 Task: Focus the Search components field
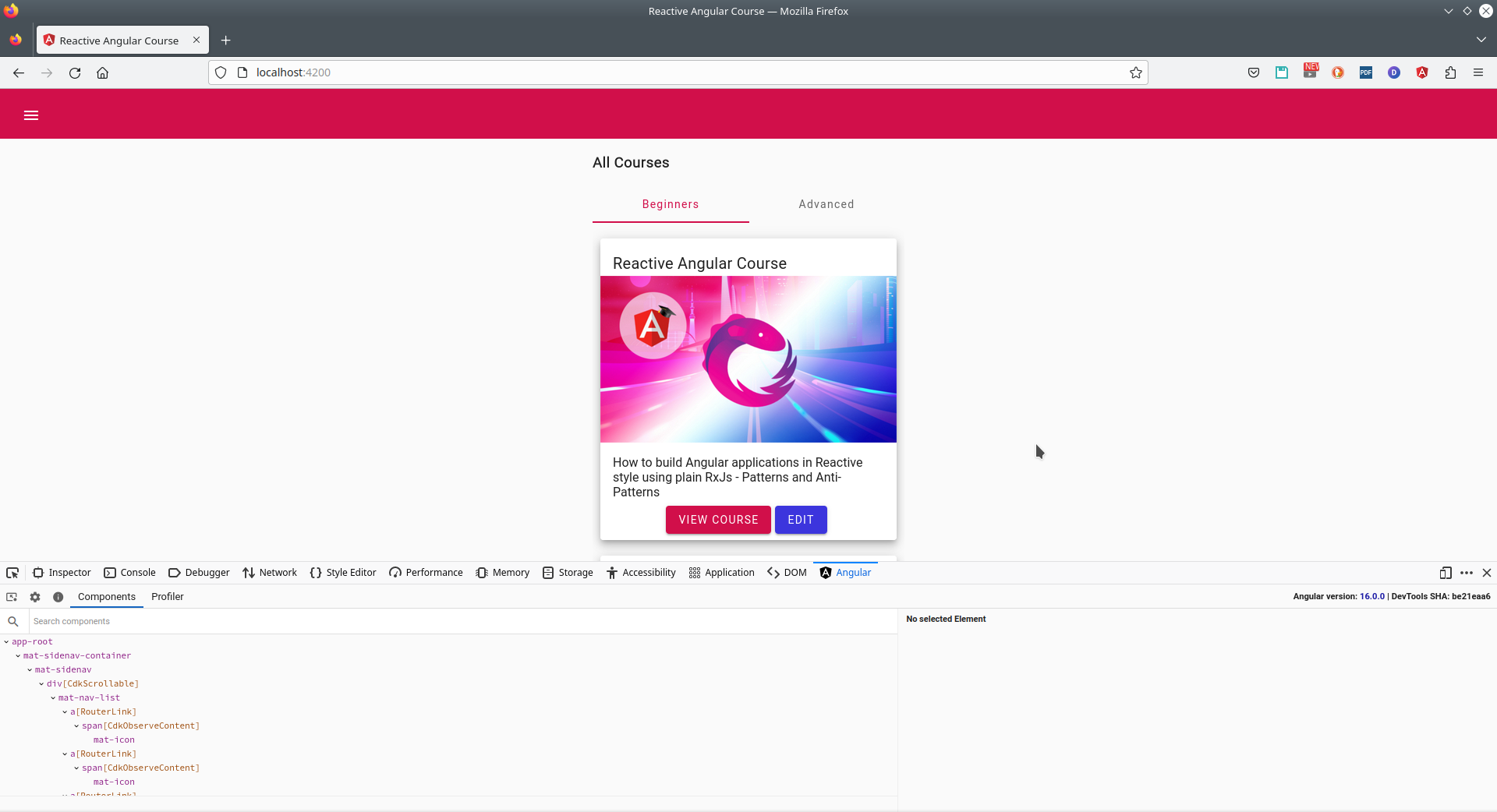click(x=463, y=622)
